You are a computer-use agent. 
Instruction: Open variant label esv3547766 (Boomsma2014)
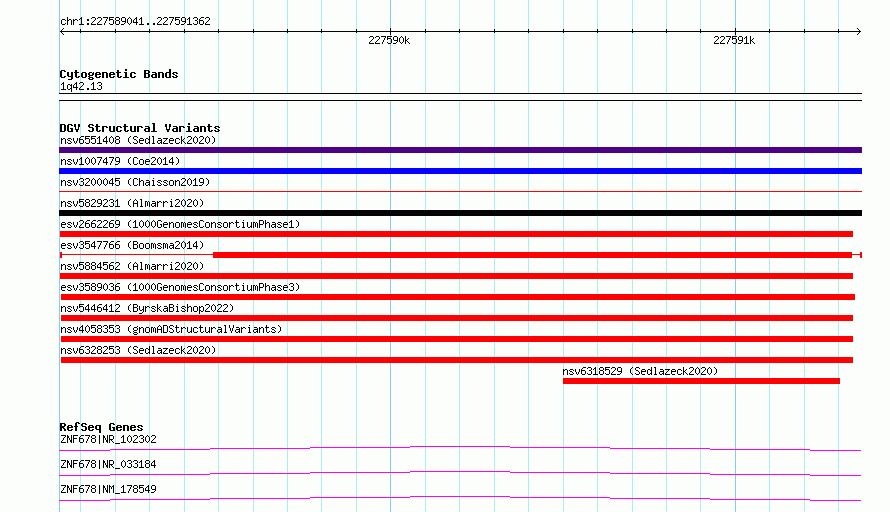tap(132, 245)
